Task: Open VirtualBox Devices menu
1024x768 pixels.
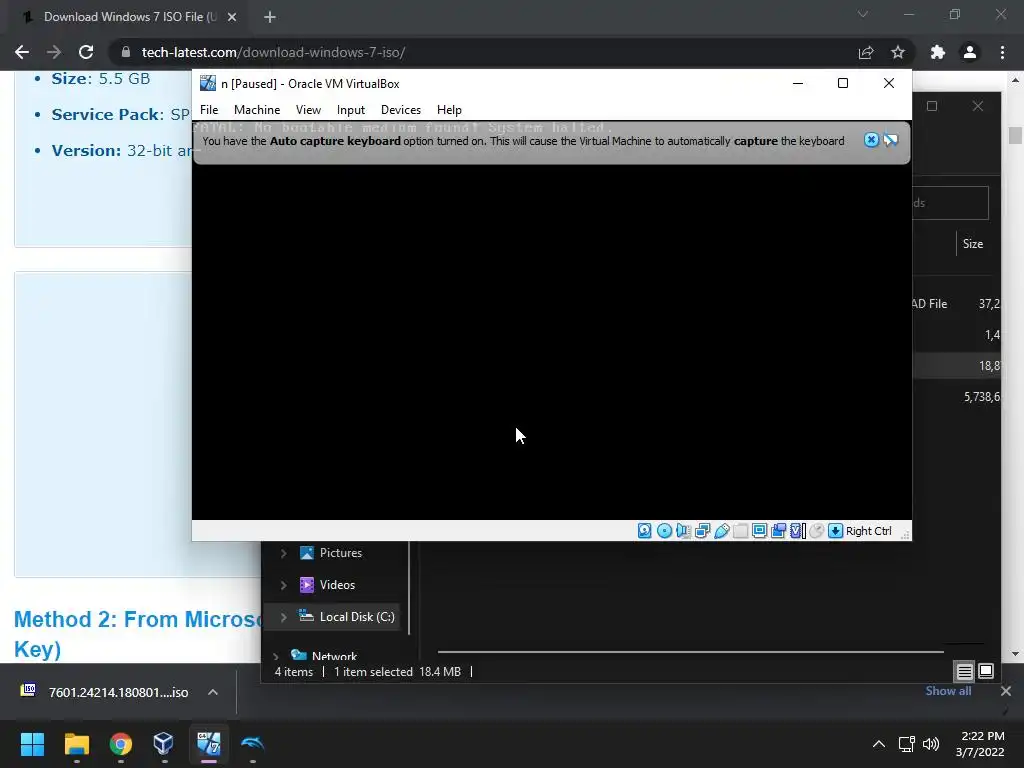Action: 401,110
